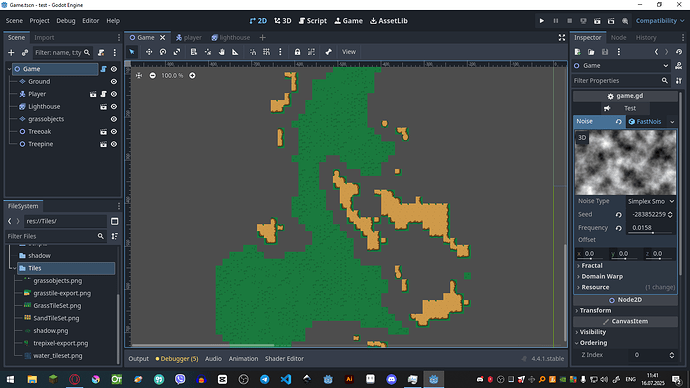Run the project with play button

[x=542, y=21]
